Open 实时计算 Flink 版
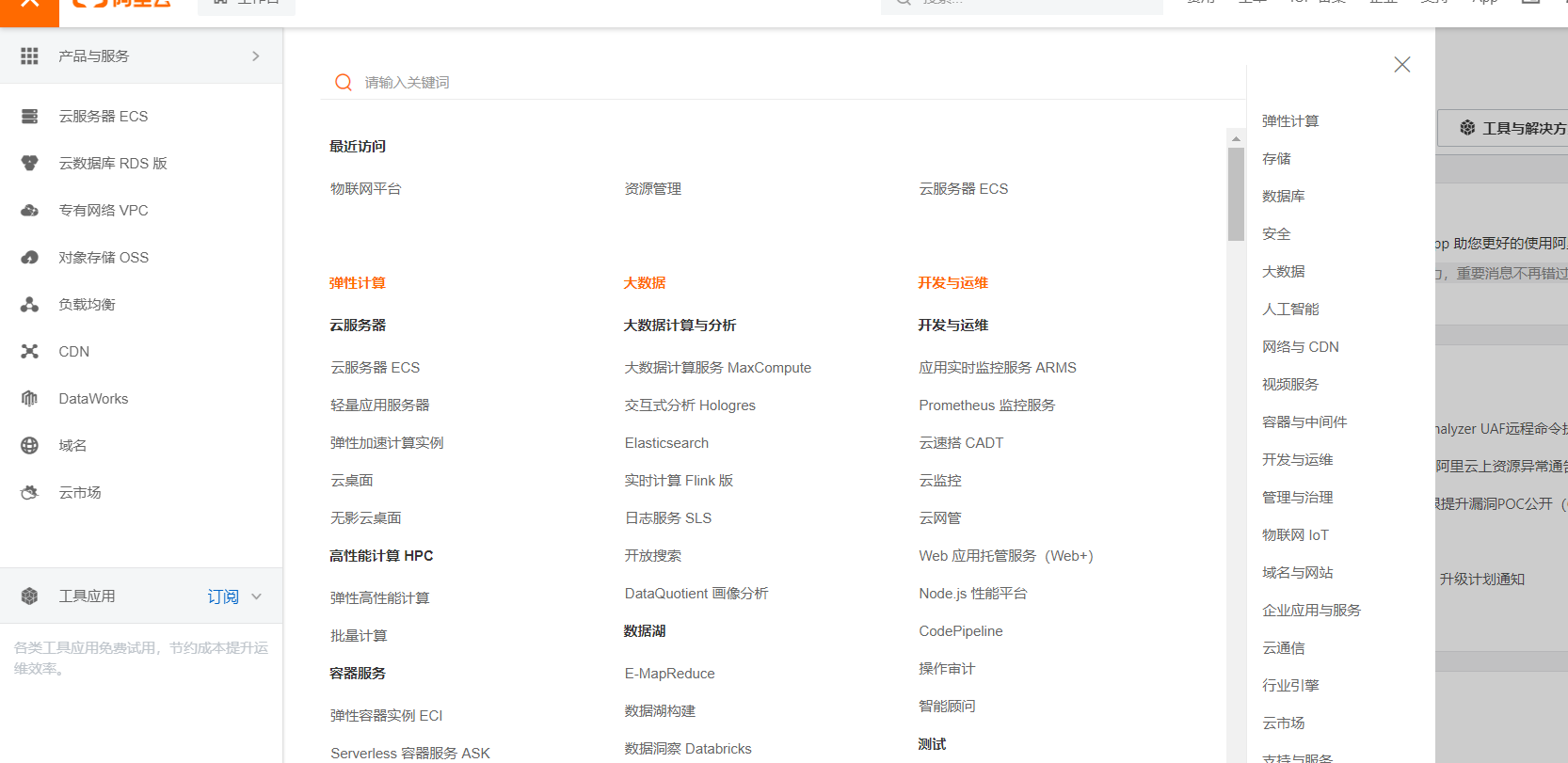The width and height of the screenshot is (1568, 763). pyautogui.click(x=679, y=481)
